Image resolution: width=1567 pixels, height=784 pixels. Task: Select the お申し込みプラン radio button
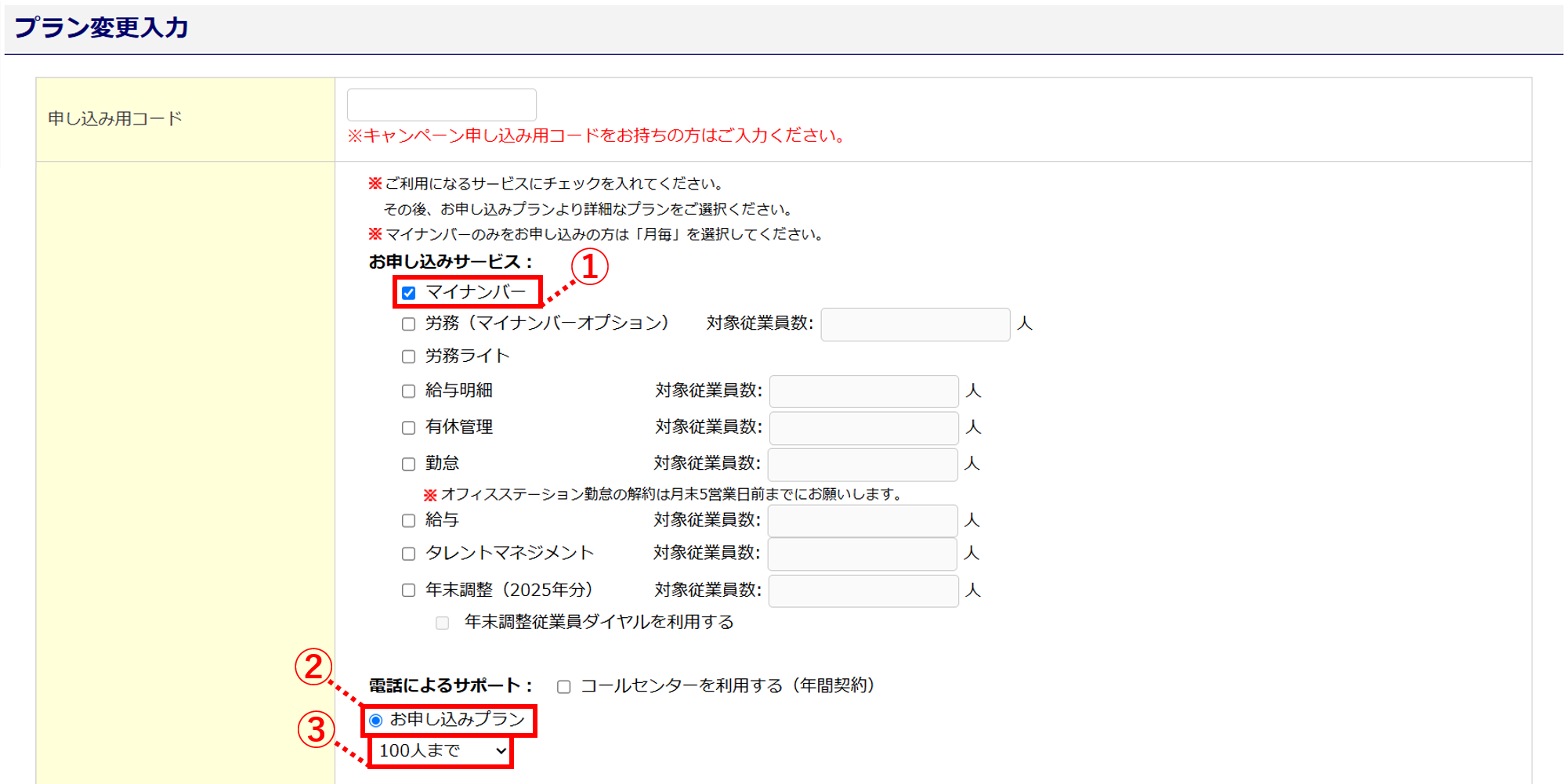(376, 721)
